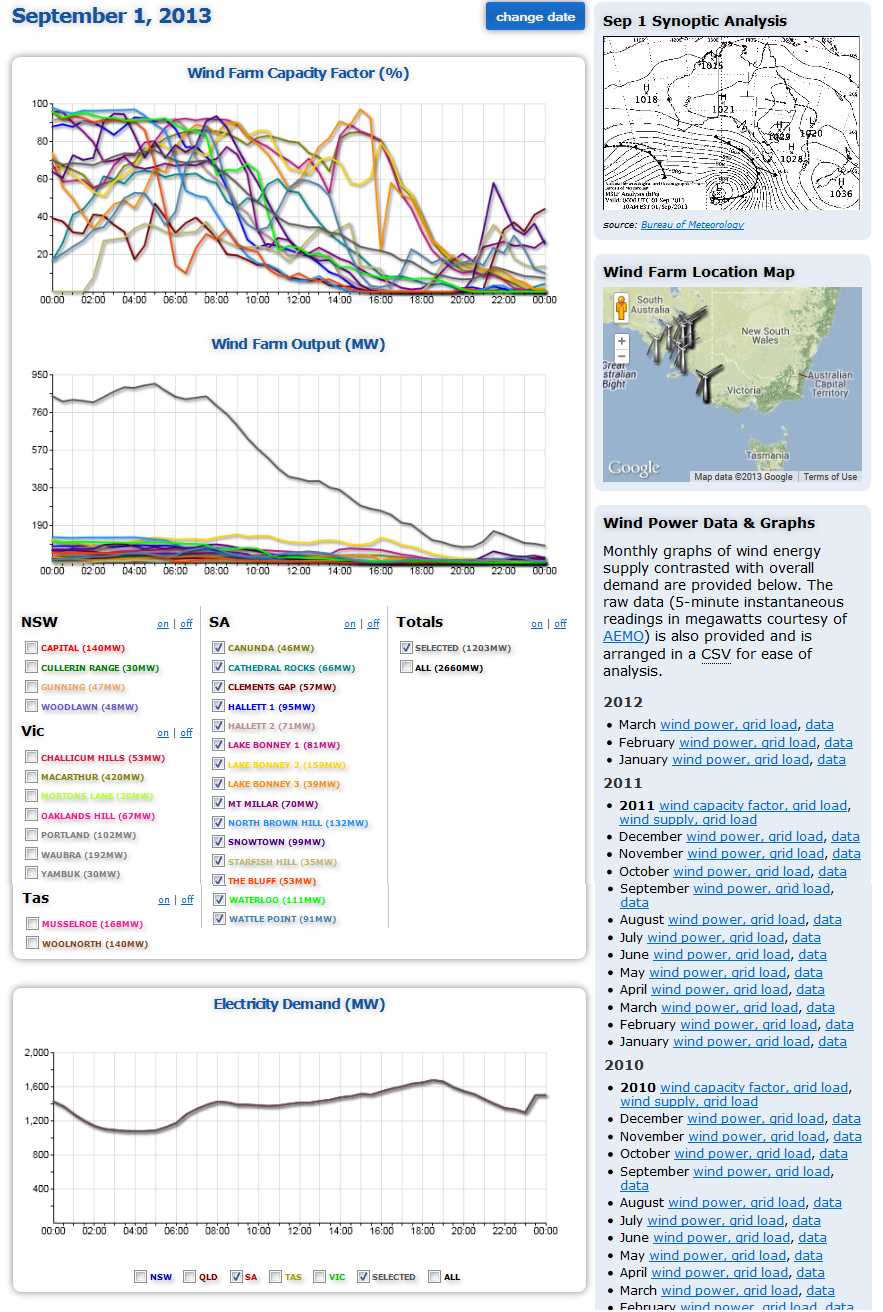Zoom in on the wind farm map

[621, 341]
